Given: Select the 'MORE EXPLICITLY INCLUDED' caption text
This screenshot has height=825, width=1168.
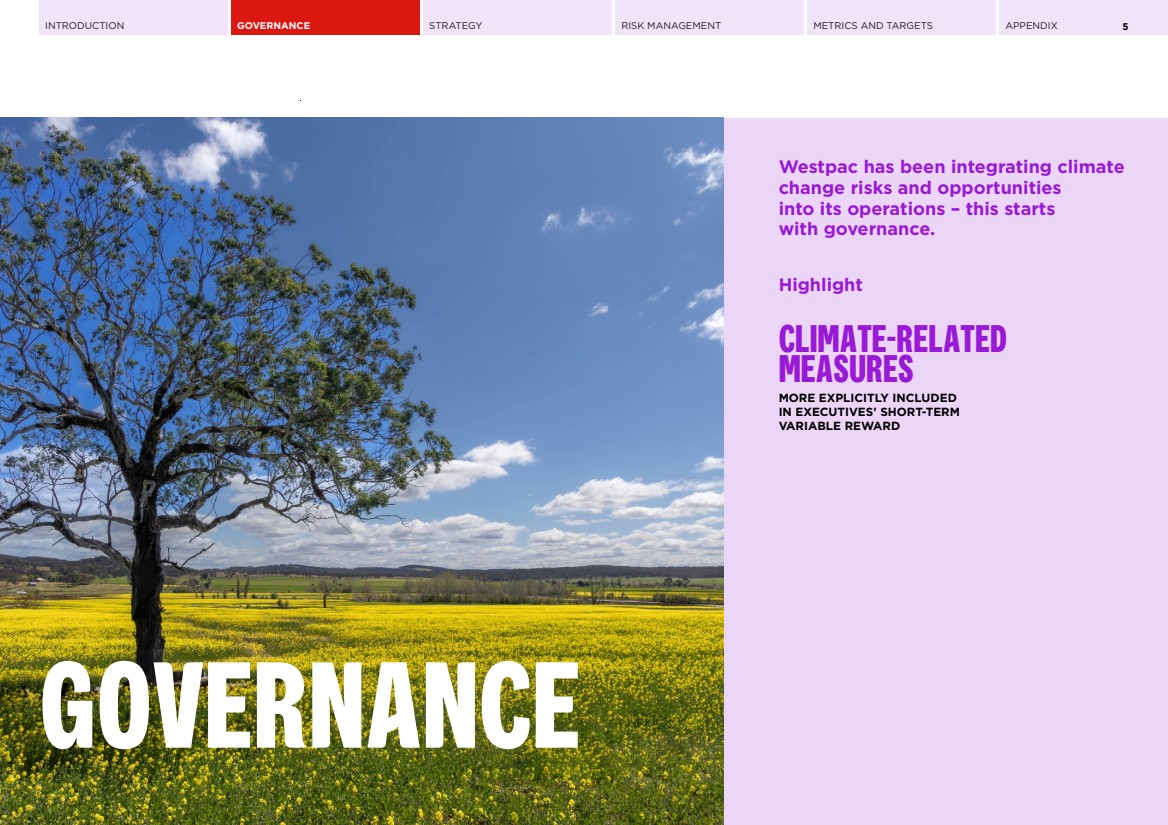Looking at the screenshot, I should click(869, 412).
